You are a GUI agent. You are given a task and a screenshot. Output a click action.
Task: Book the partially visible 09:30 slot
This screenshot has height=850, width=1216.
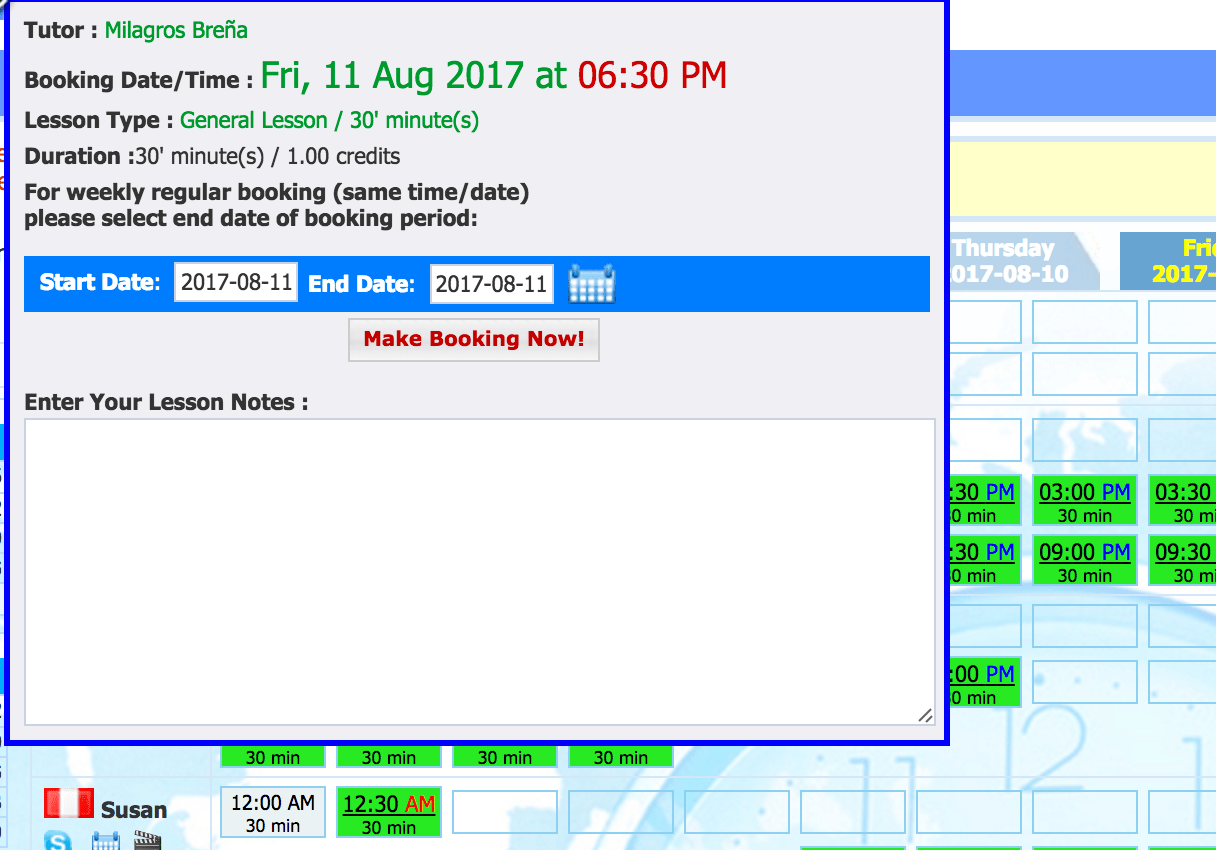(1182, 562)
